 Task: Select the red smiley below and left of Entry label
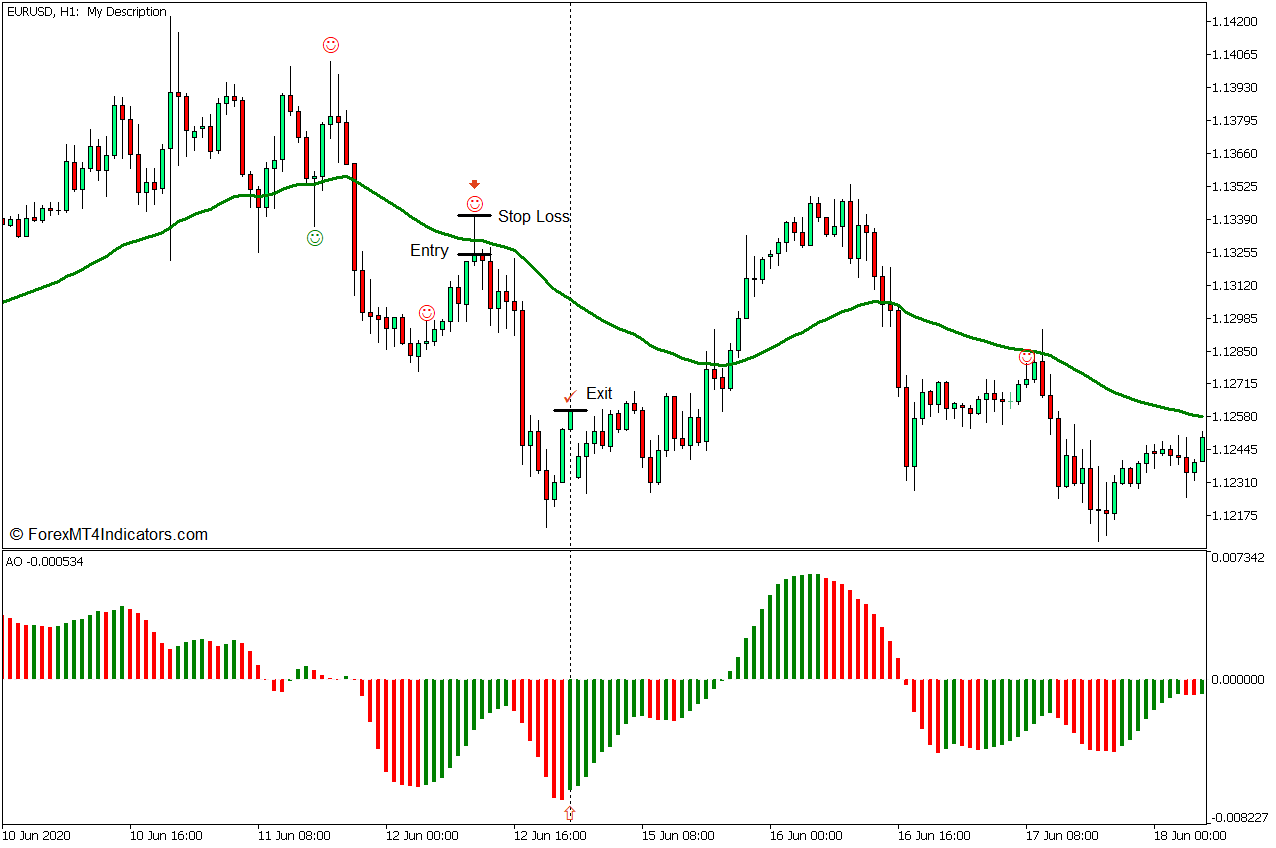pyautogui.click(x=427, y=313)
